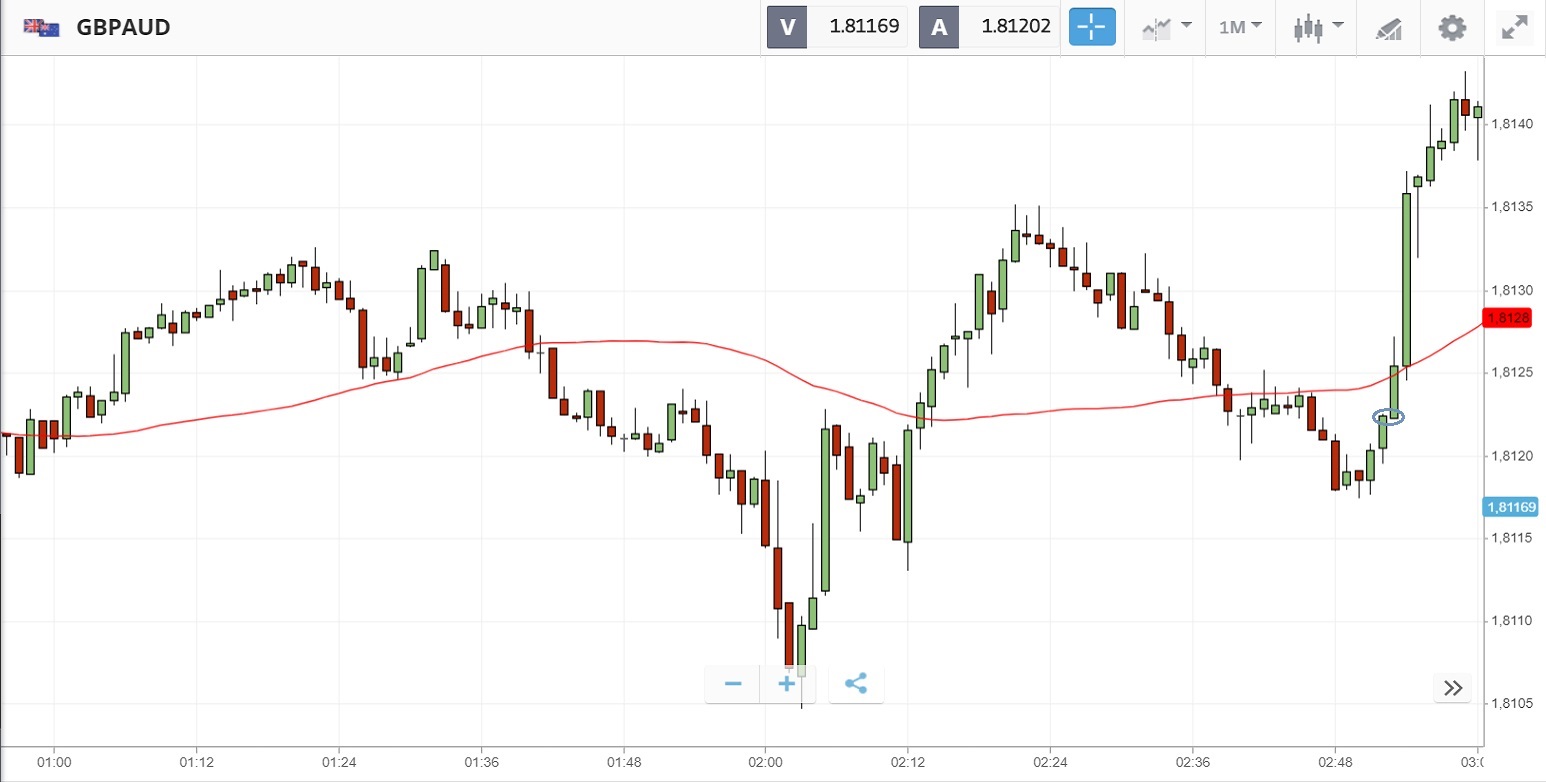1546x782 pixels.
Task: Toggle the crosshair cursor button
Action: click(1092, 27)
